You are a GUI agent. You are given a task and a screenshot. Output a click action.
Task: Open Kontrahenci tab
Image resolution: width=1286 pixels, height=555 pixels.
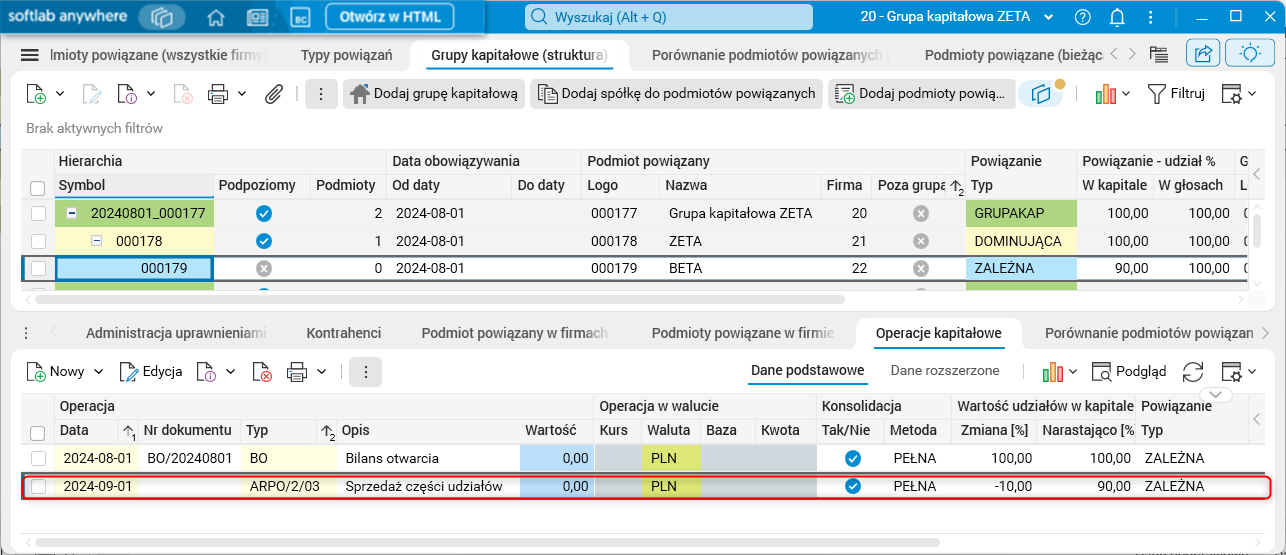(344, 333)
